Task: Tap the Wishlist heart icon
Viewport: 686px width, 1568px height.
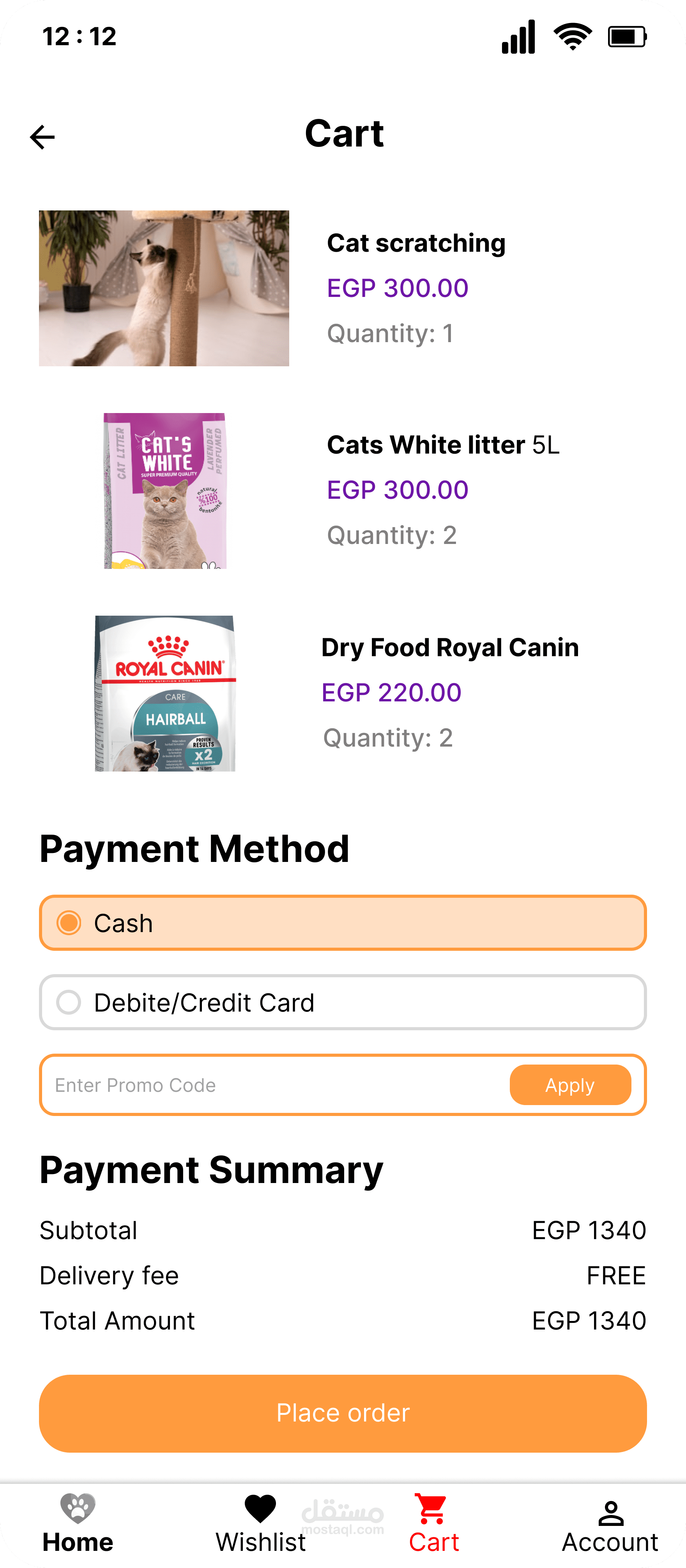Action: (x=260, y=1508)
